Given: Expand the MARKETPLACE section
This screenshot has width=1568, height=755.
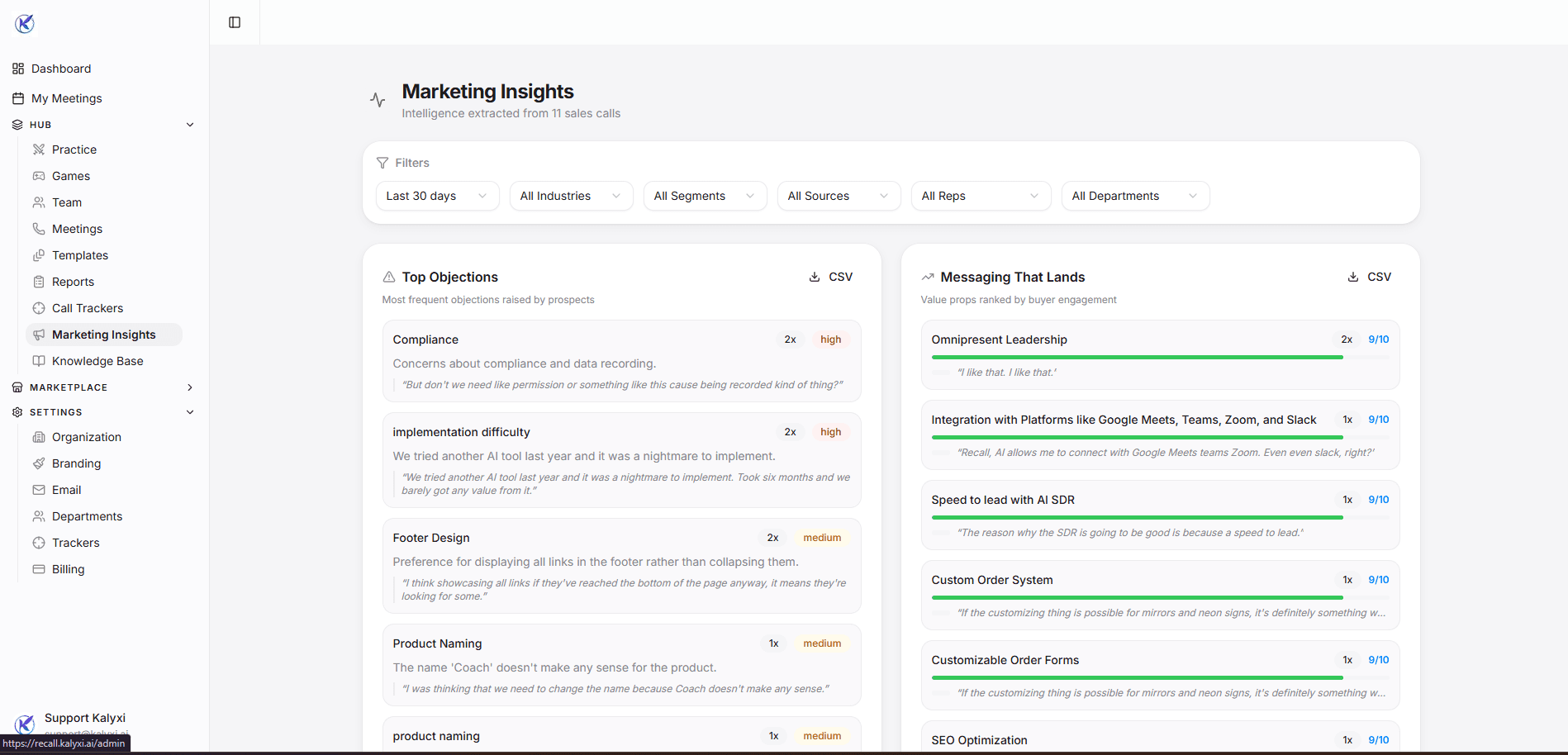Looking at the screenshot, I should (190, 387).
